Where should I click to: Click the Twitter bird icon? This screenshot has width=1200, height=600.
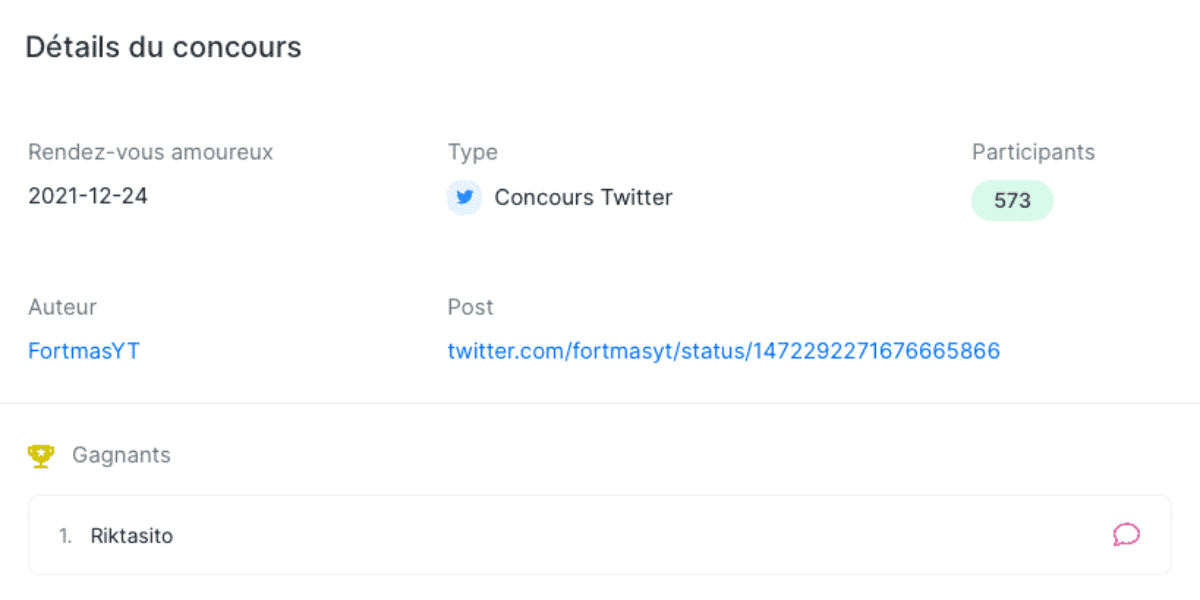click(464, 197)
